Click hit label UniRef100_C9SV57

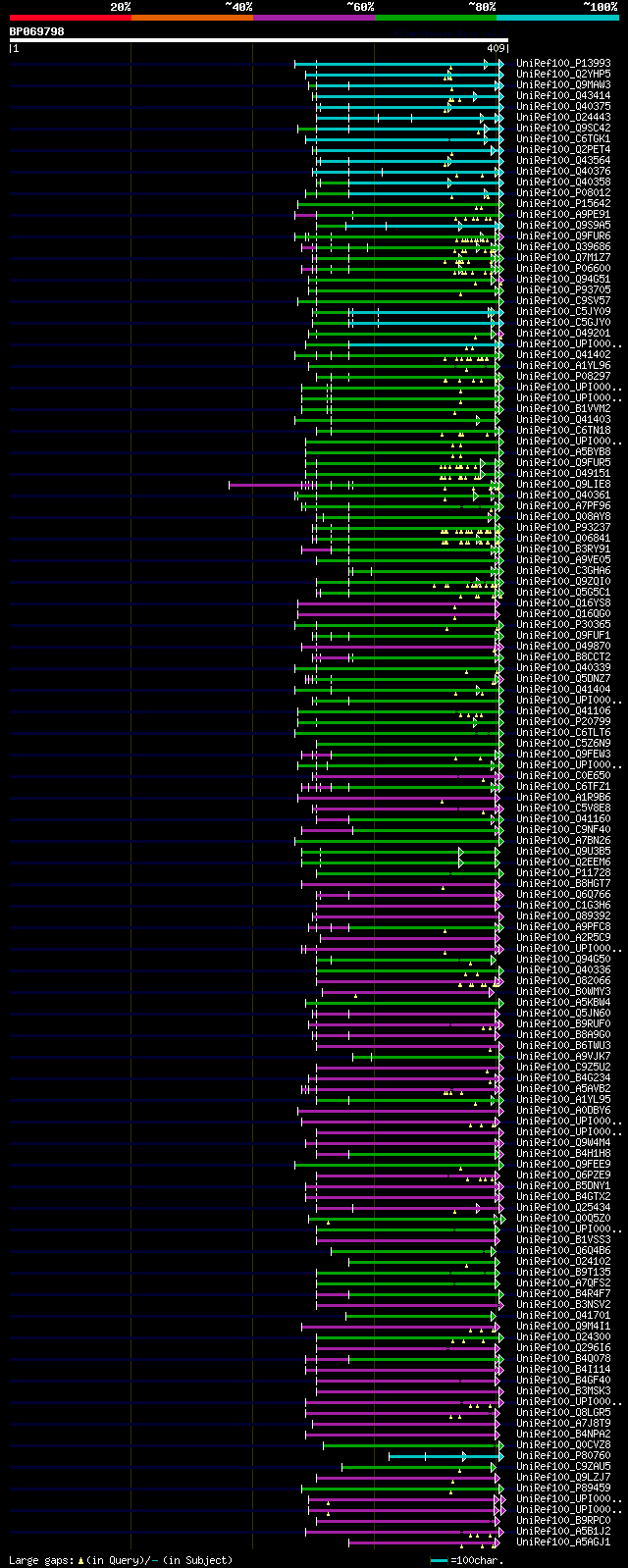[x=563, y=301]
